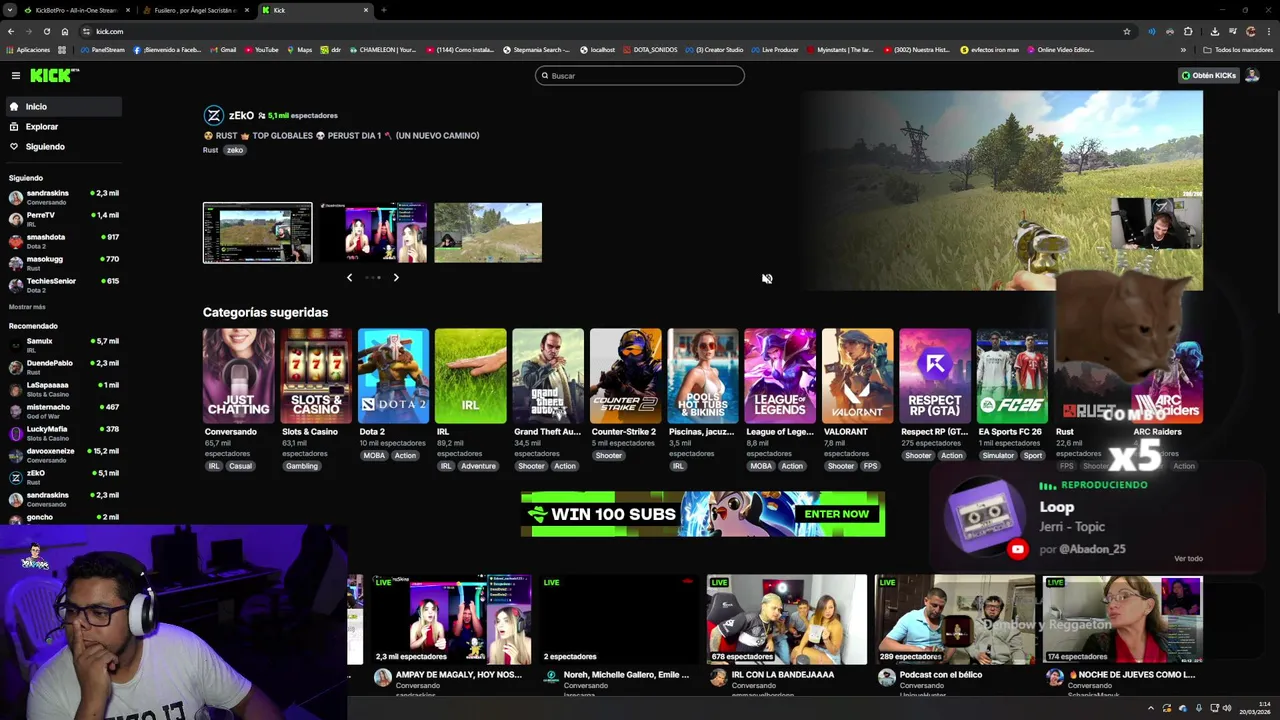Select the first featured Rust stream thumbnail
This screenshot has height=720, width=1280.
257,233
